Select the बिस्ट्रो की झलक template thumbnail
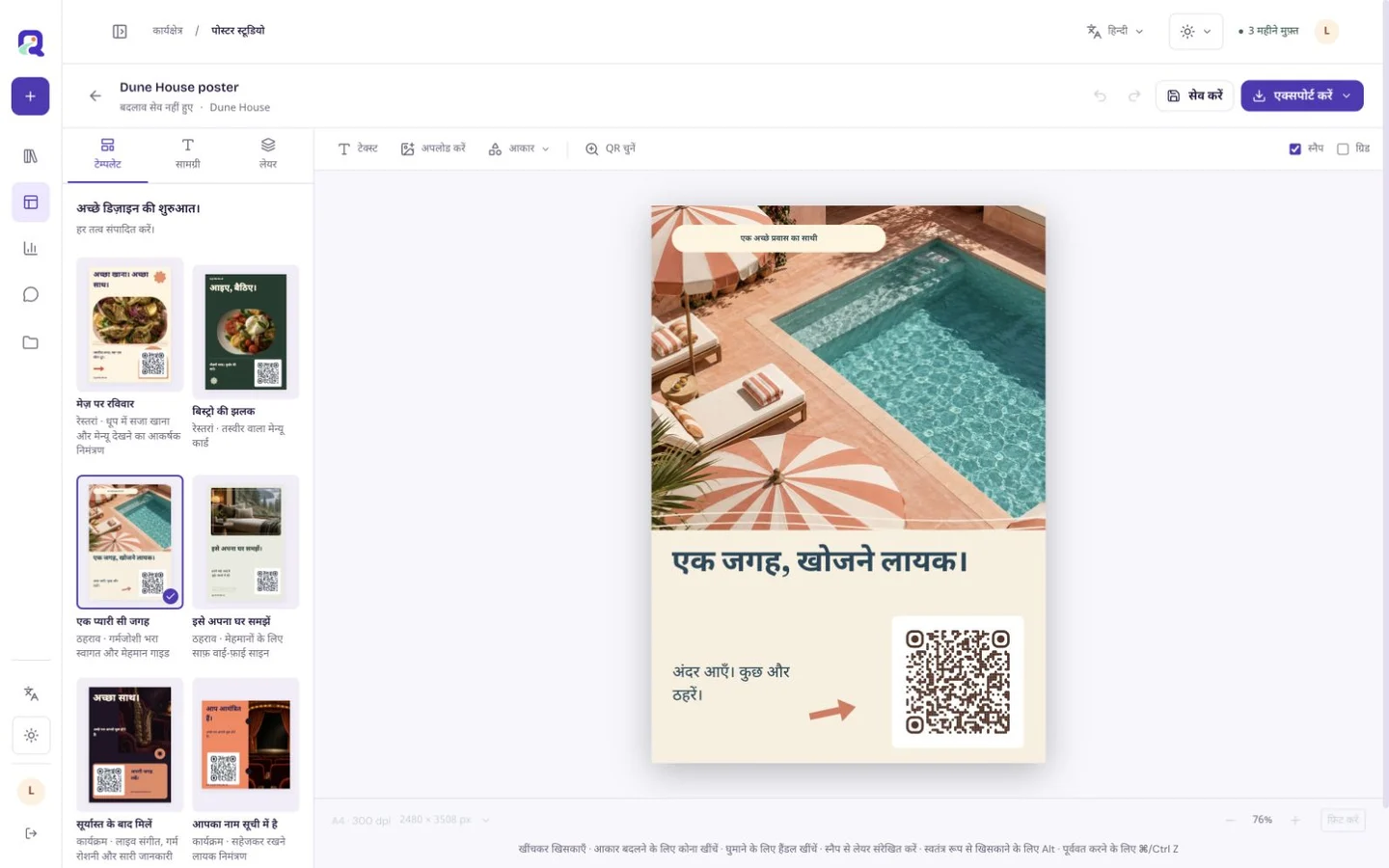This screenshot has width=1389, height=868. (x=246, y=332)
